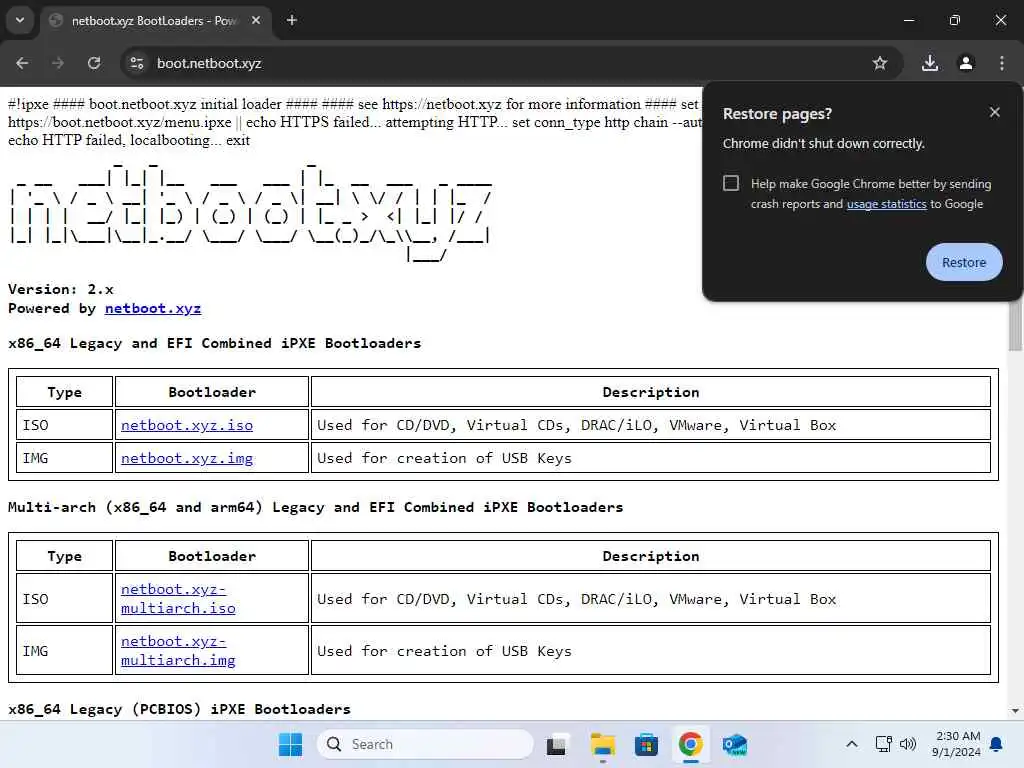Viewport: 1024px width, 768px height.
Task: Click the Chrome taskbar icon
Action: click(x=690, y=744)
